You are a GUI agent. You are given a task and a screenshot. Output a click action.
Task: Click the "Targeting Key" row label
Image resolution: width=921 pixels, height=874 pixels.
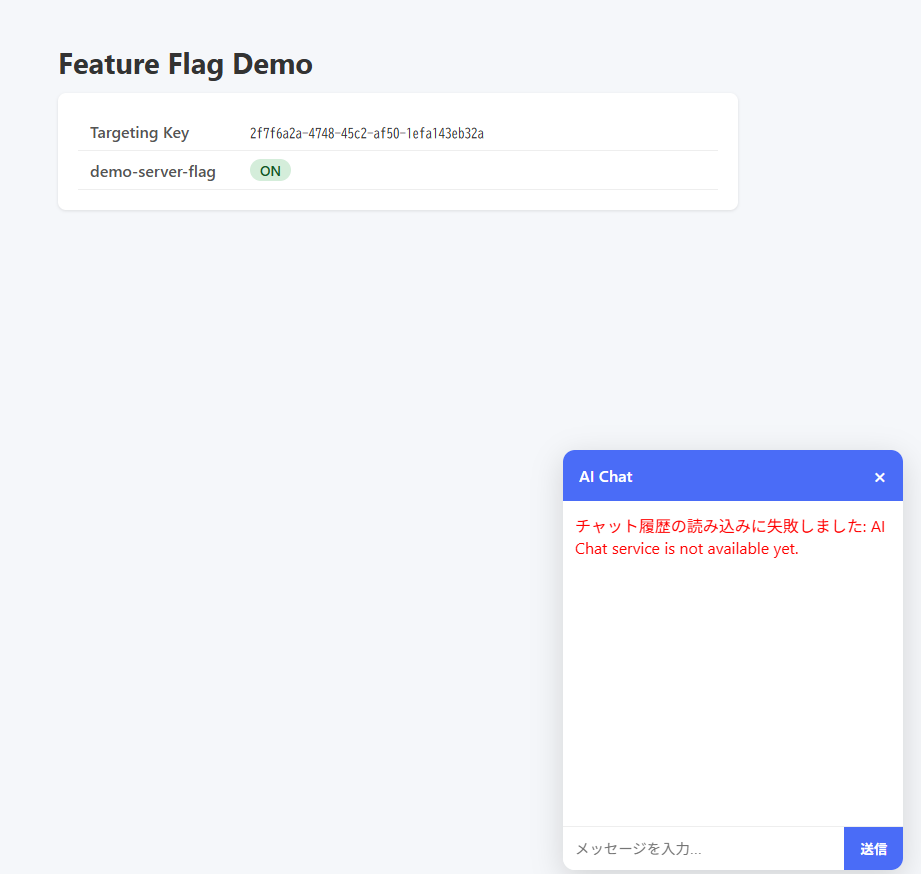[x=139, y=133]
